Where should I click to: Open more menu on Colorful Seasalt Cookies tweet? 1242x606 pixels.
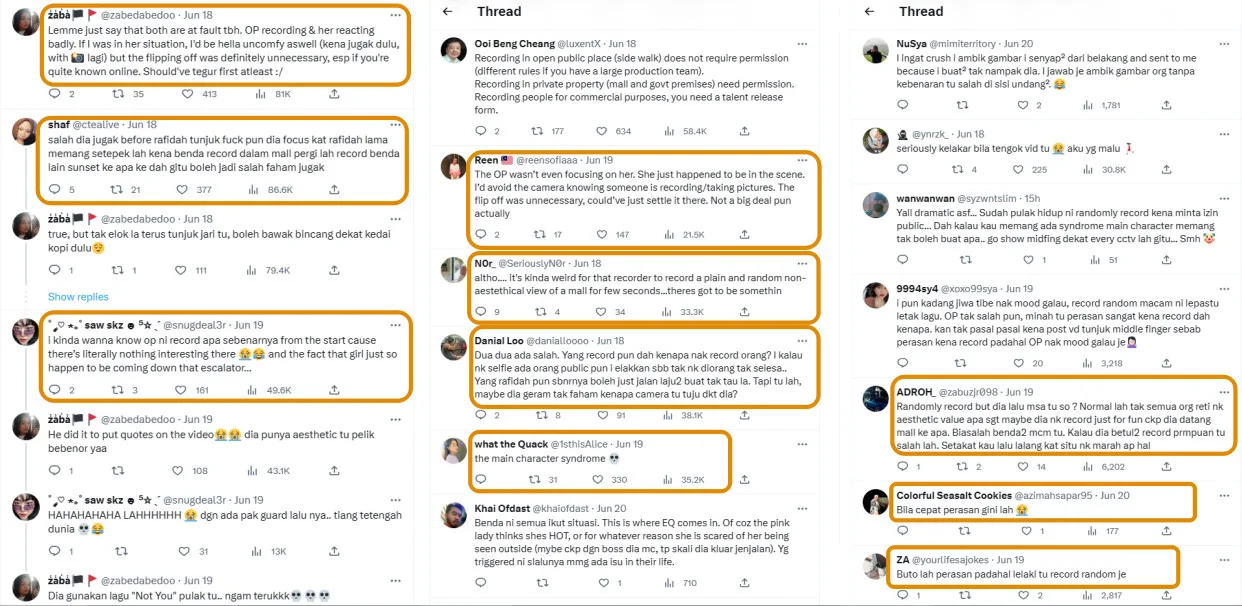pos(1223,495)
